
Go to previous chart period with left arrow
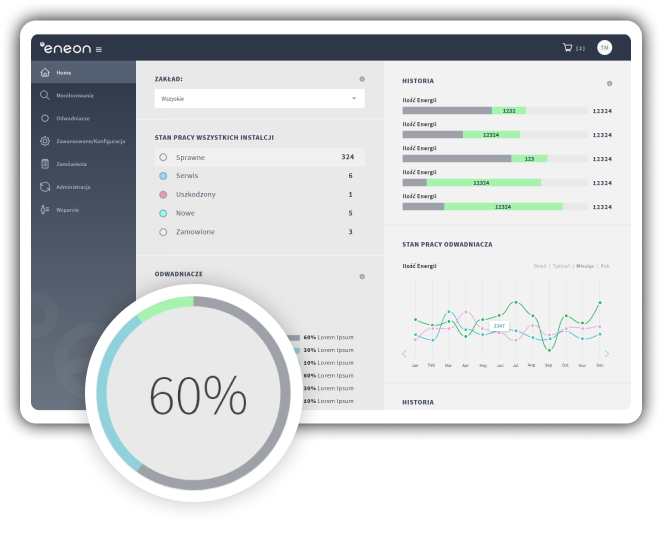pos(405,353)
